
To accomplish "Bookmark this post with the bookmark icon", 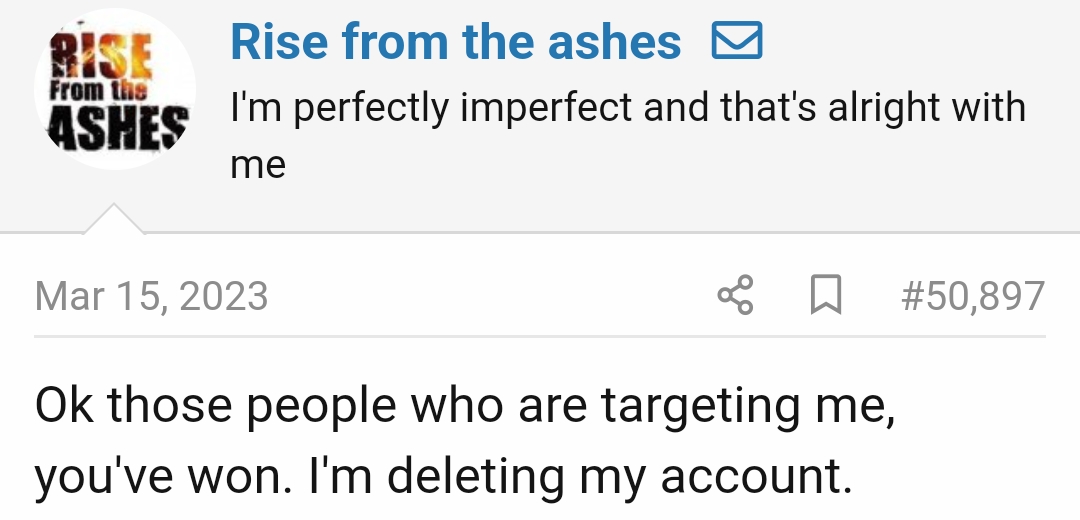I will (825, 297).
